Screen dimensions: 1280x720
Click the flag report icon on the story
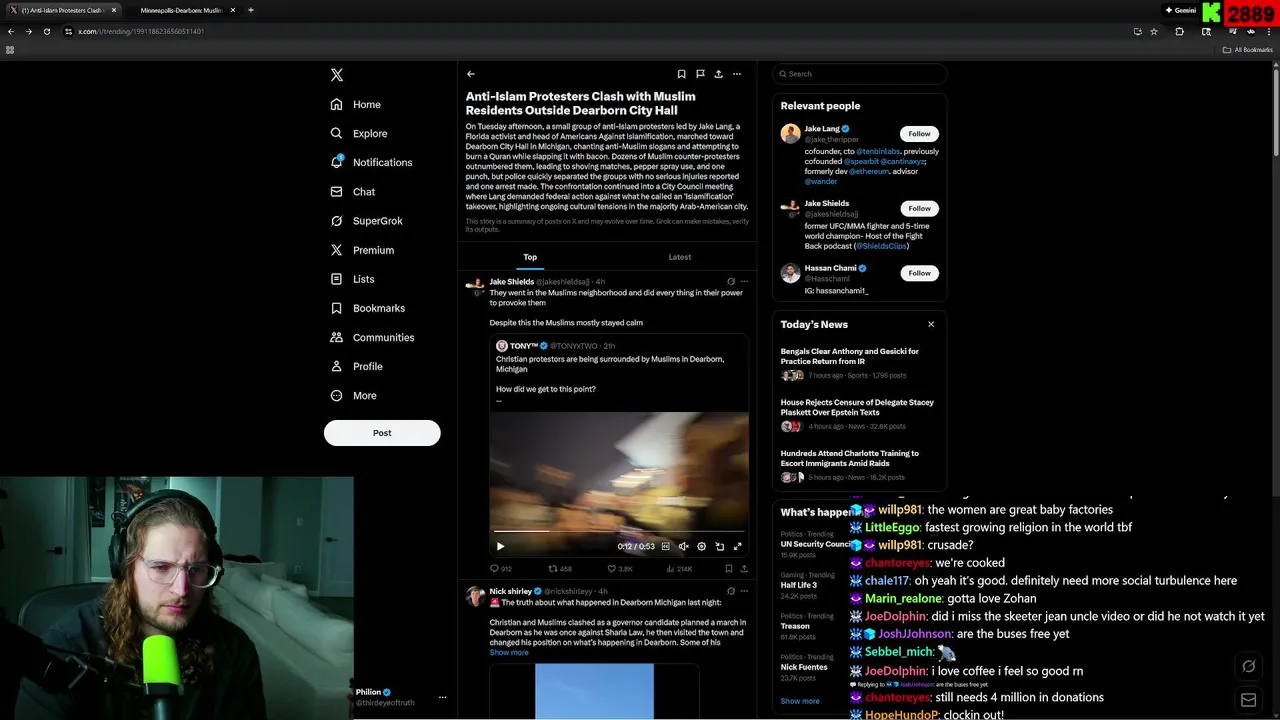(700, 74)
